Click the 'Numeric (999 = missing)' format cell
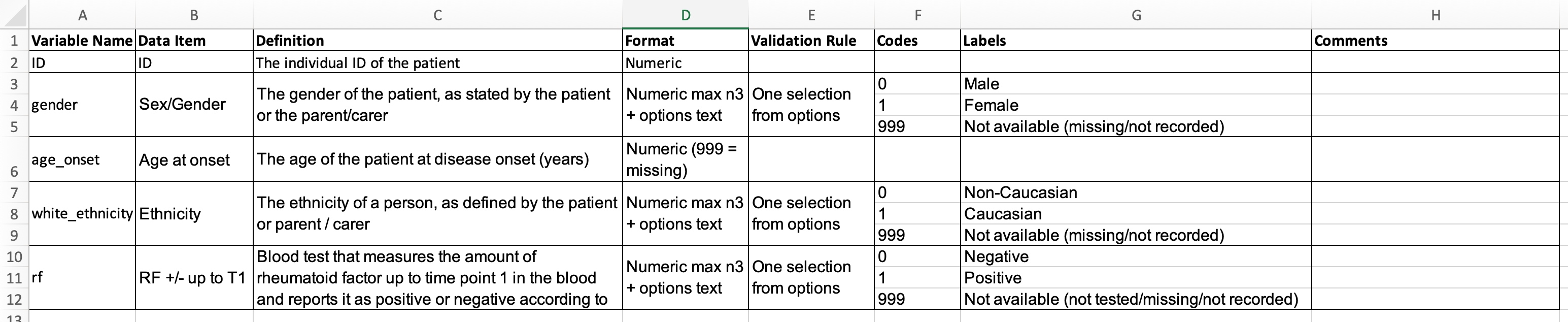The height and width of the screenshot is (322, 1568). pos(686,159)
